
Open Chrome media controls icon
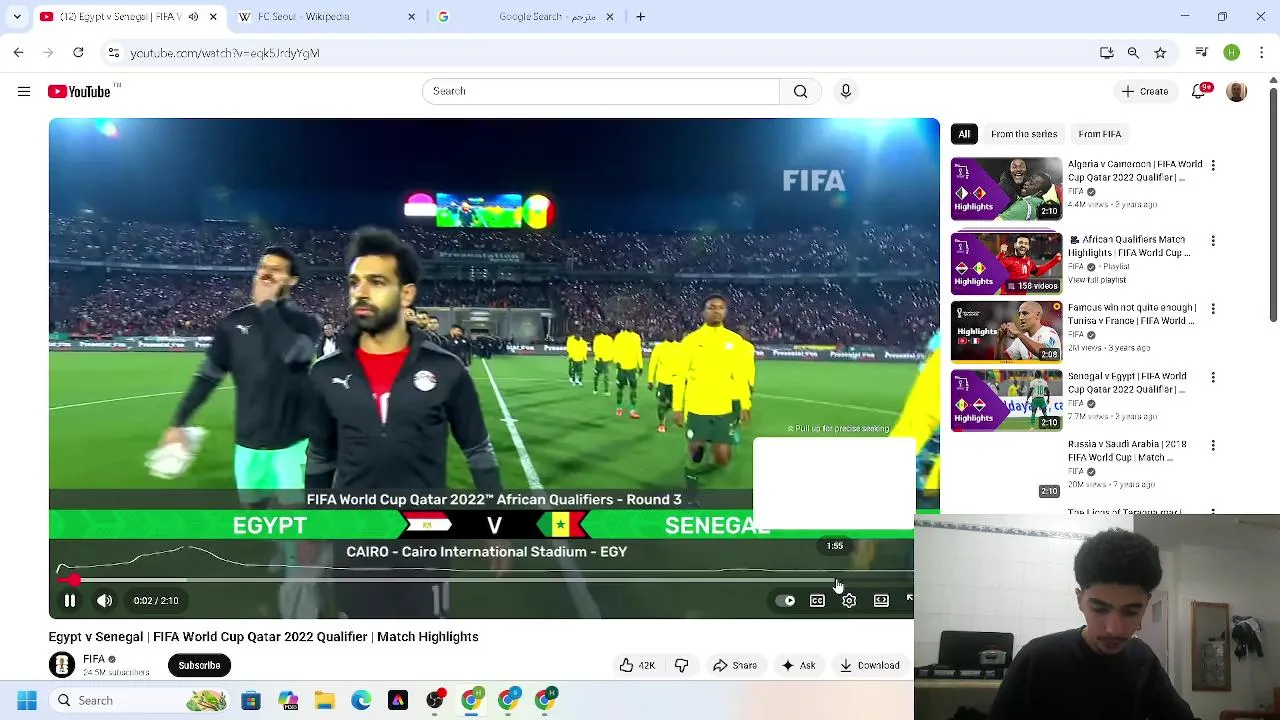point(1202,53)
